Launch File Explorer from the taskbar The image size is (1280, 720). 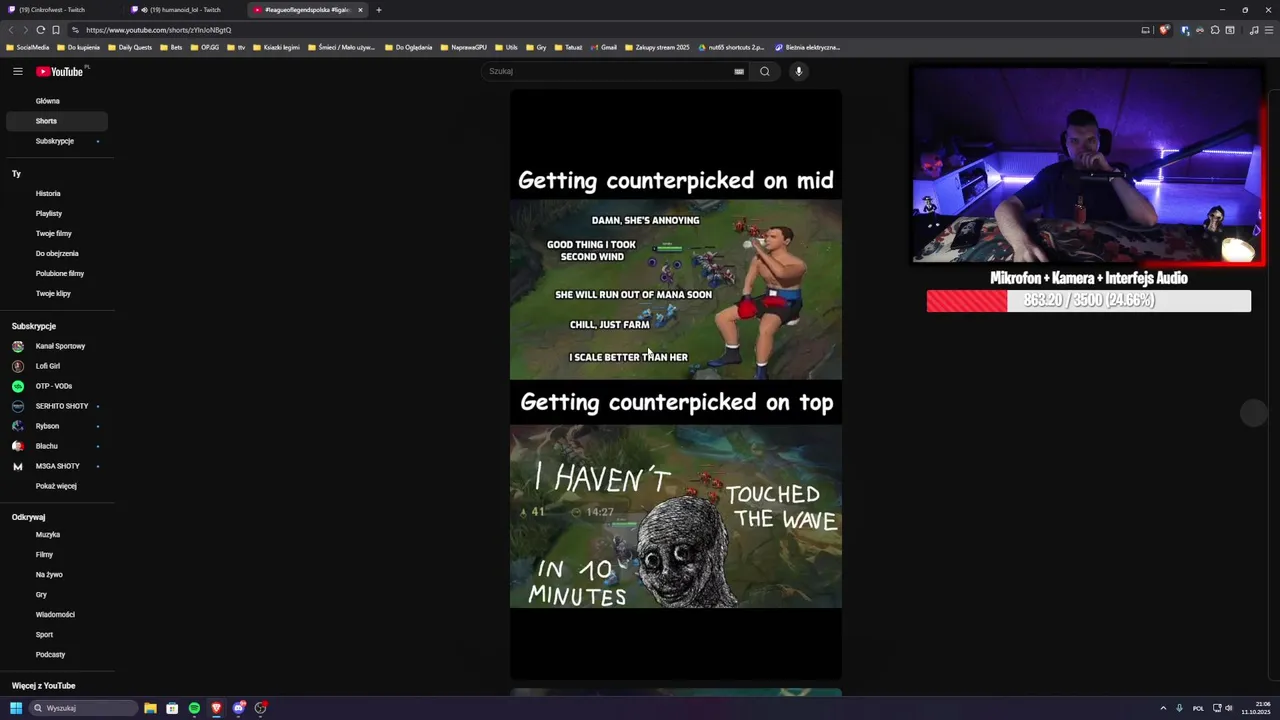[150, 708]
